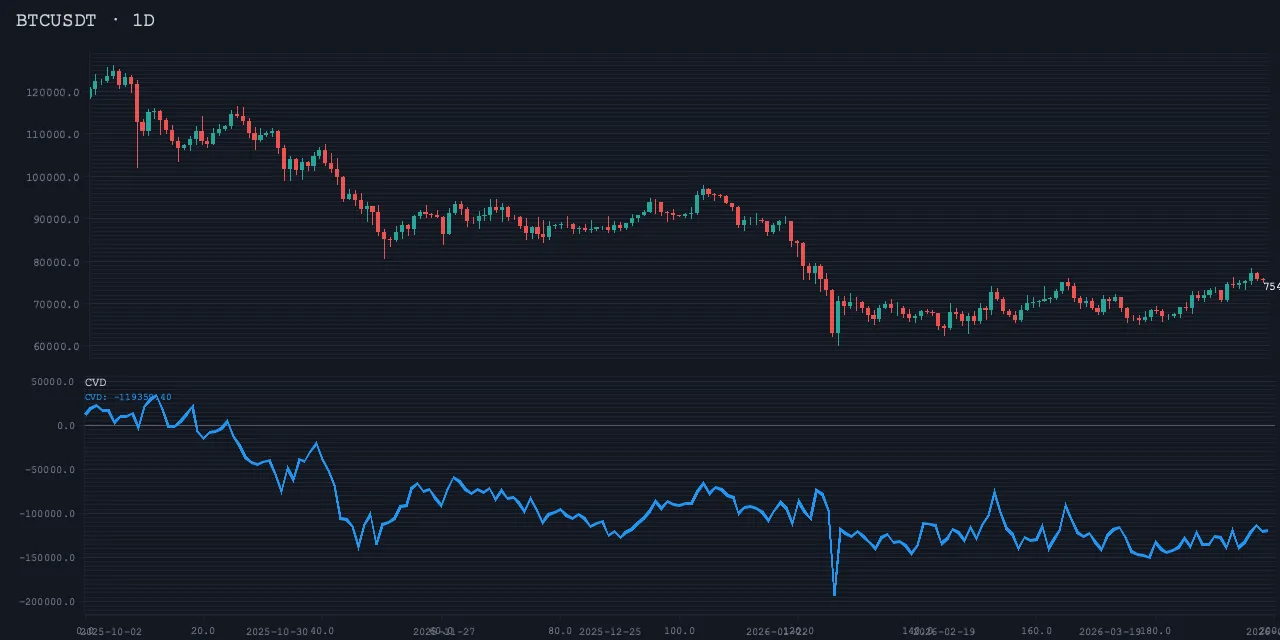The width and height of the screenshot is (1280, 640).
Task: Click the deepest CVD line spike low
Action: (x=834, y=593)
